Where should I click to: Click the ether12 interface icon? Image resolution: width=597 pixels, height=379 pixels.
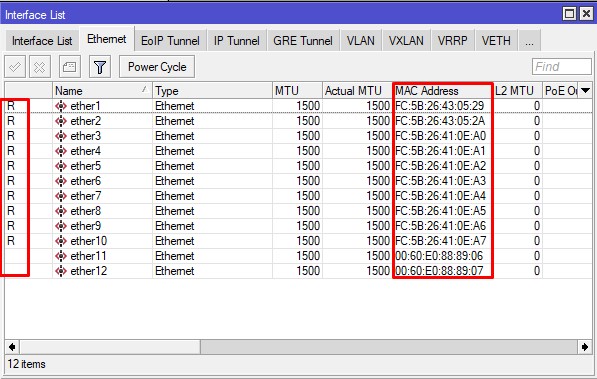tap(61, 271)
